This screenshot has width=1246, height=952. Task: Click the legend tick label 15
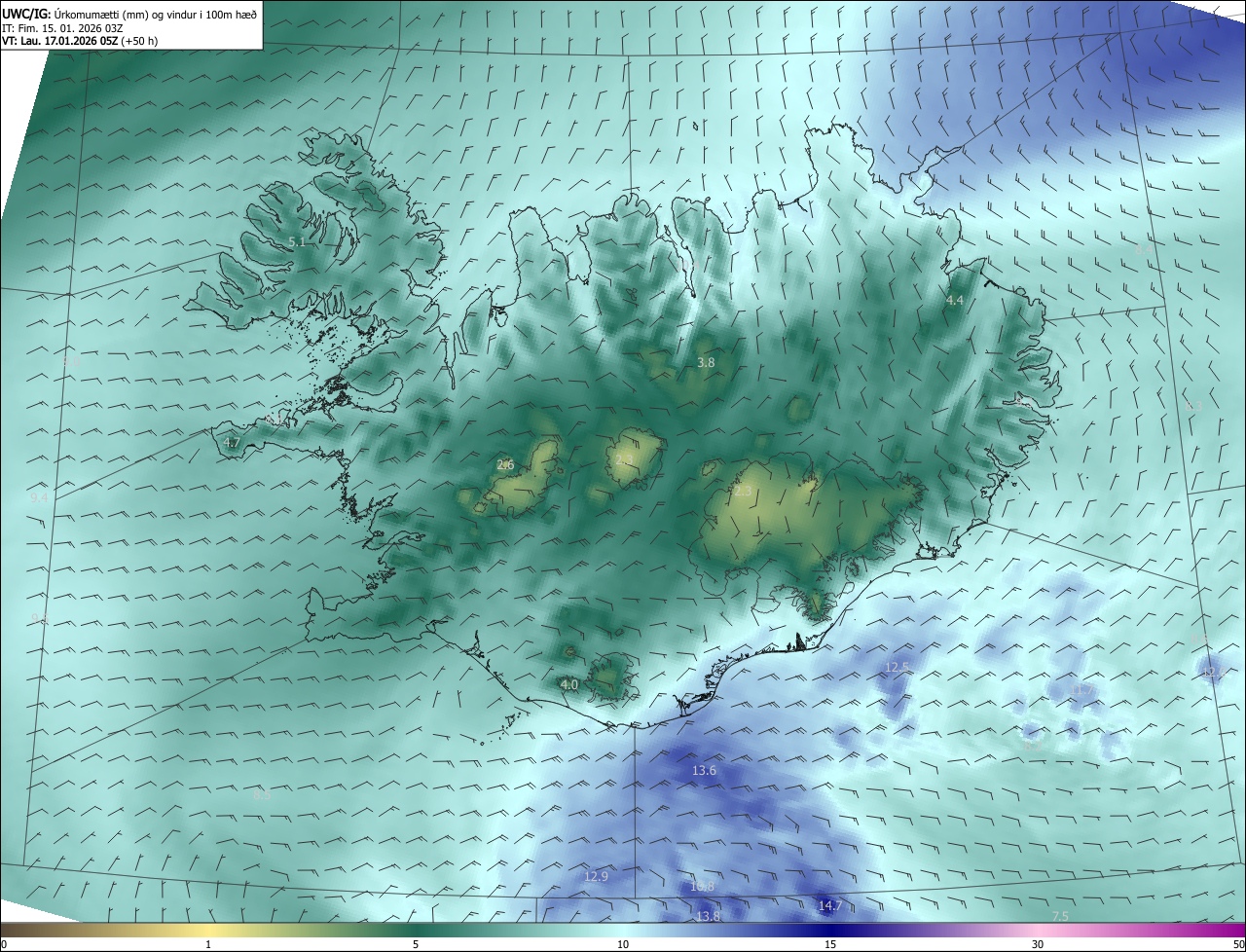[830, 944]
